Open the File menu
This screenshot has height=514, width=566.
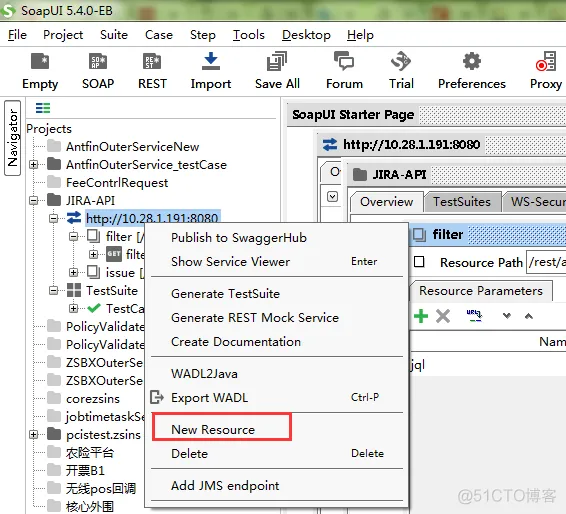click(17, 35)
